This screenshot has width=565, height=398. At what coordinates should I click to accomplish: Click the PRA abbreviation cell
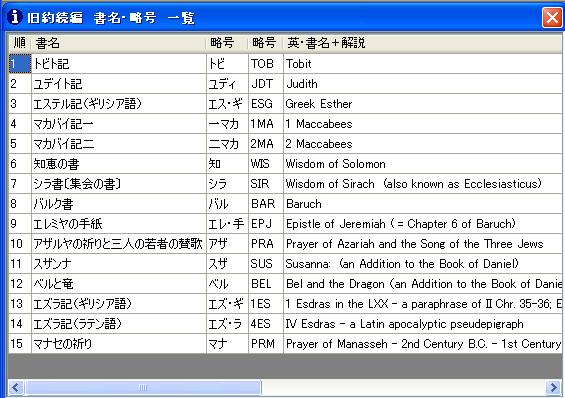tap(266, 244)
